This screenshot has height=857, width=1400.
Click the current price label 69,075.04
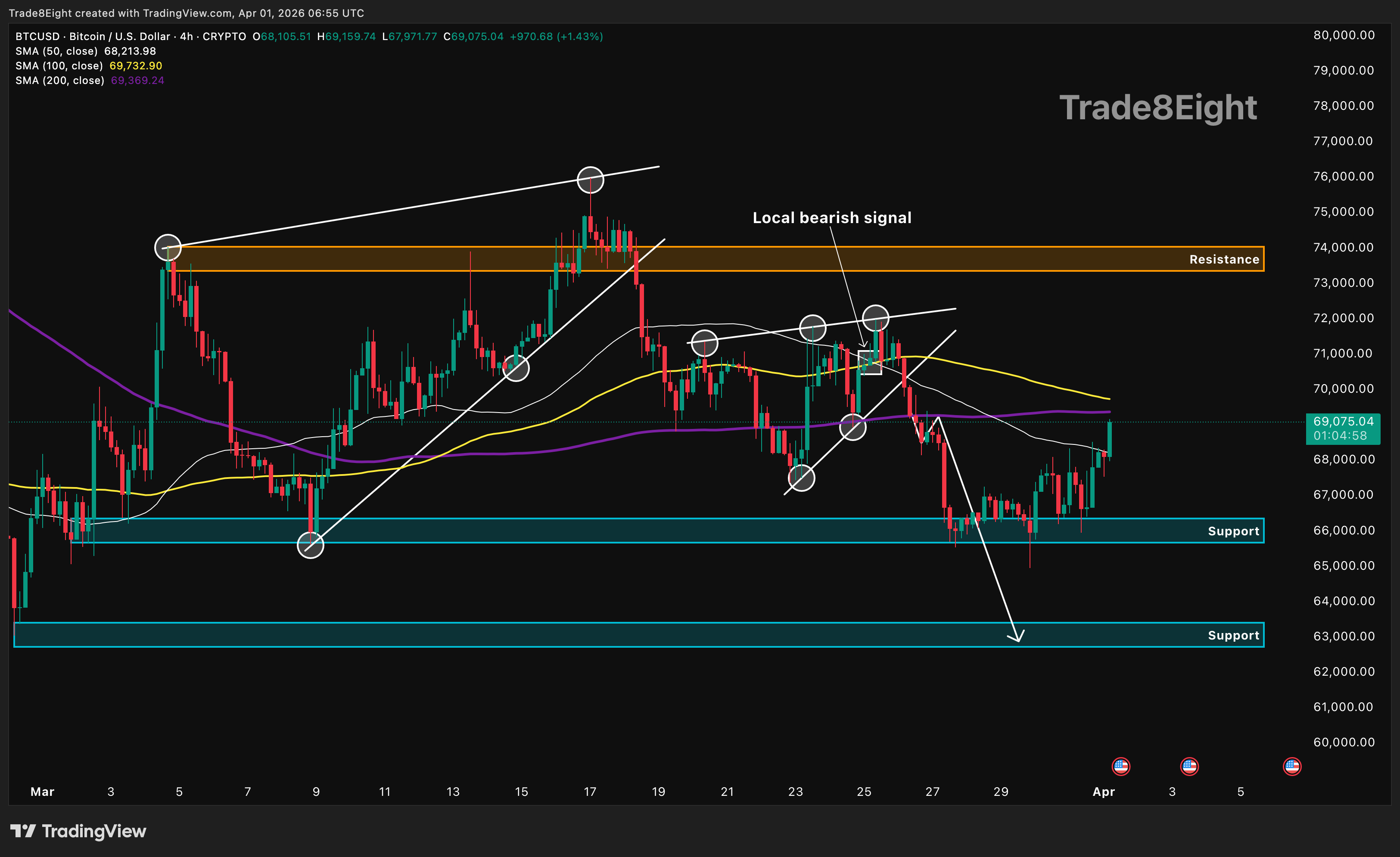(1343, 422)
